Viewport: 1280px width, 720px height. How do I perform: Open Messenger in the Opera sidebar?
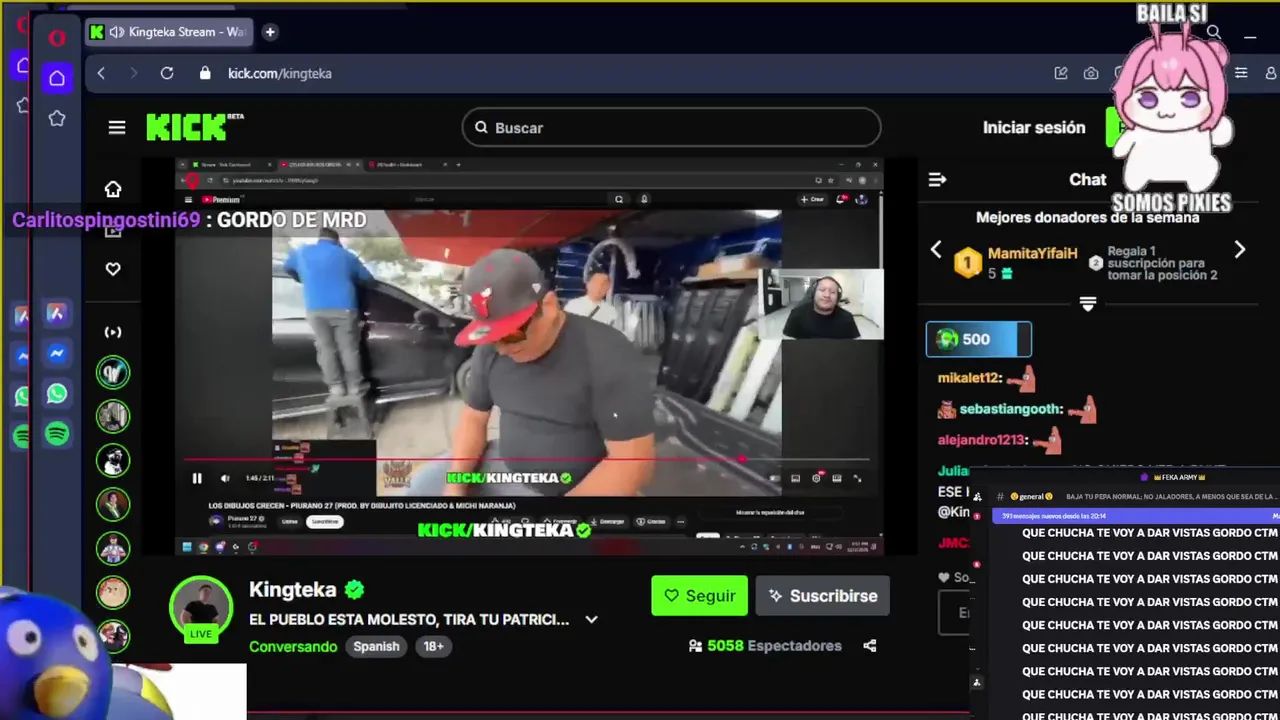click(x=57, y=354)
